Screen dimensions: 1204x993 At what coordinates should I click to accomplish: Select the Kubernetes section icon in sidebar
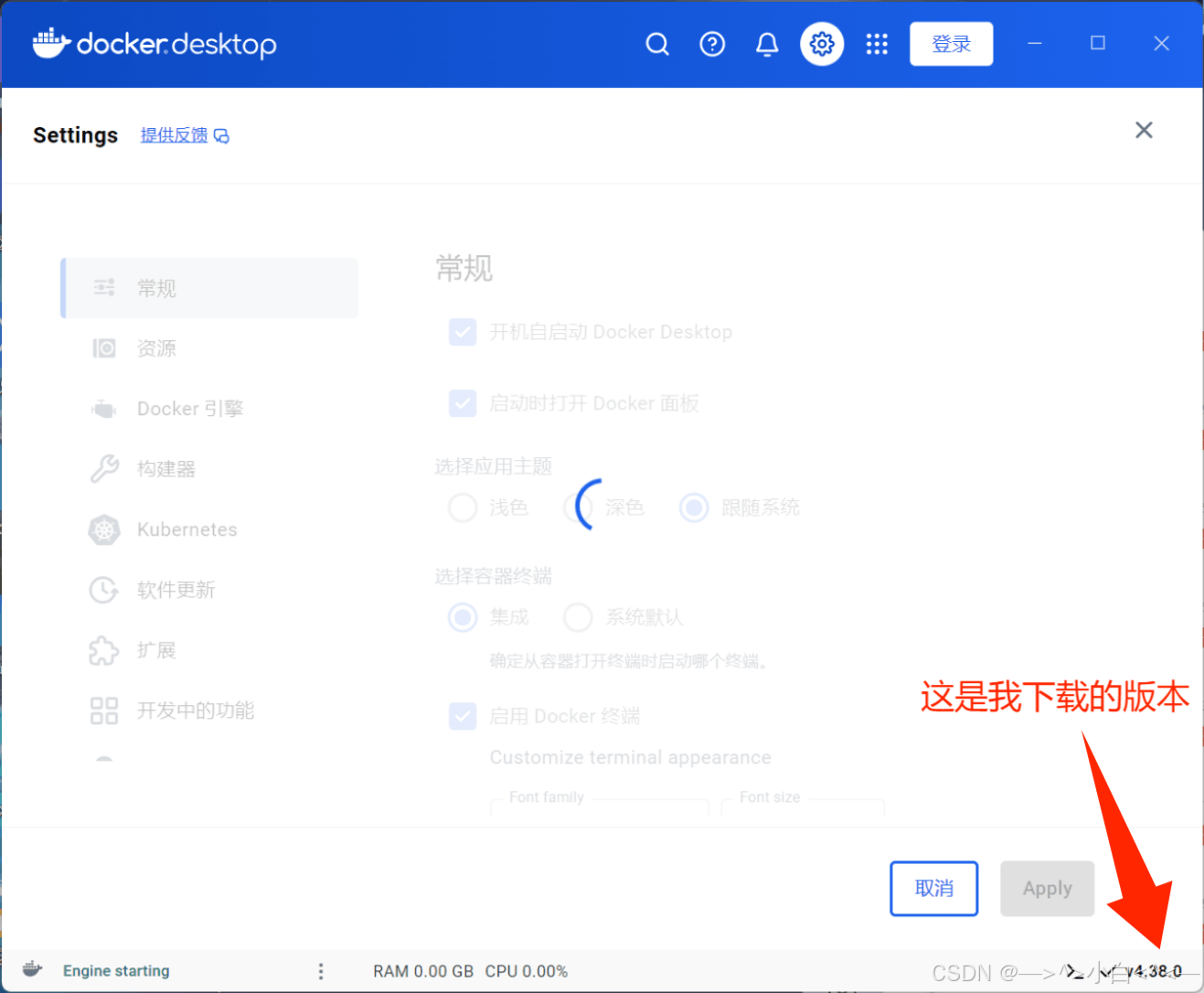(x=104, y=529)
